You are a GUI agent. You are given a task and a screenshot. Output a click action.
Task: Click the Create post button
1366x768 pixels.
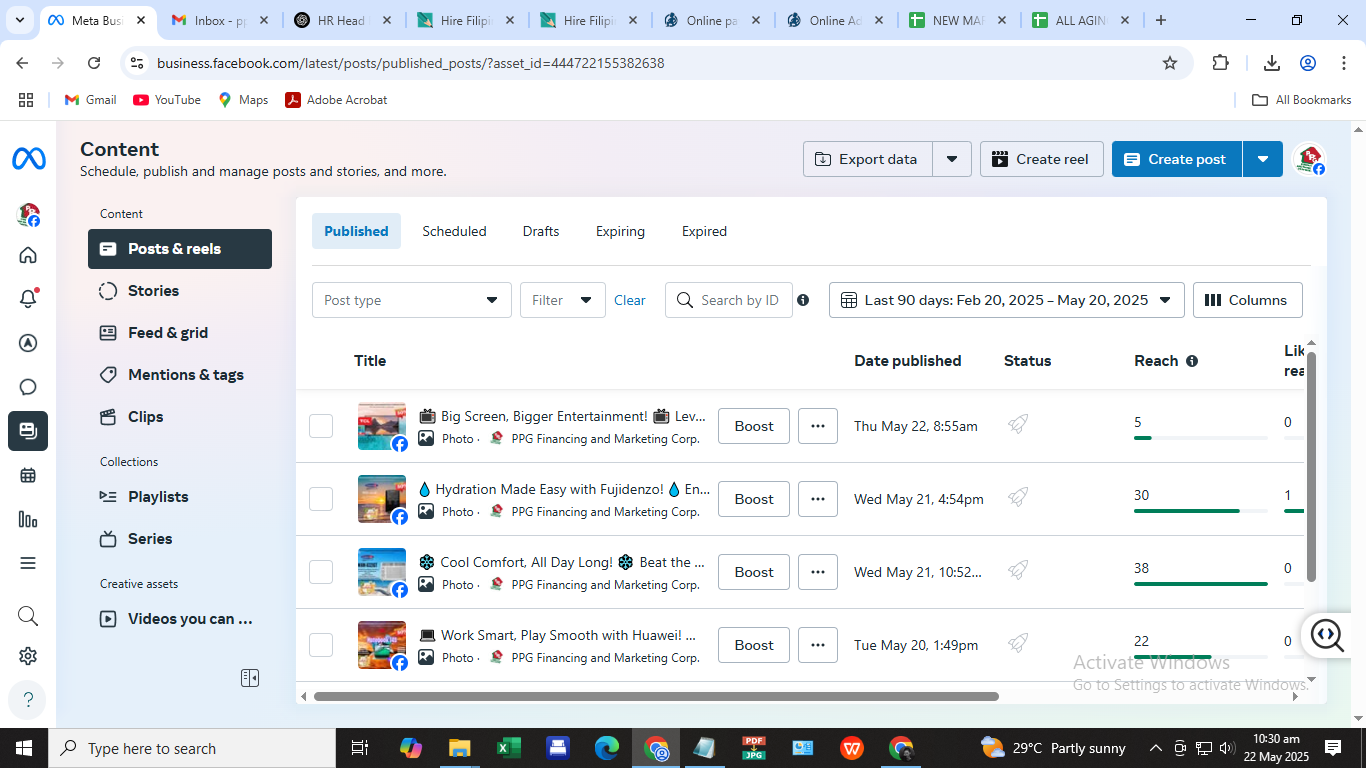(1177, 159)
